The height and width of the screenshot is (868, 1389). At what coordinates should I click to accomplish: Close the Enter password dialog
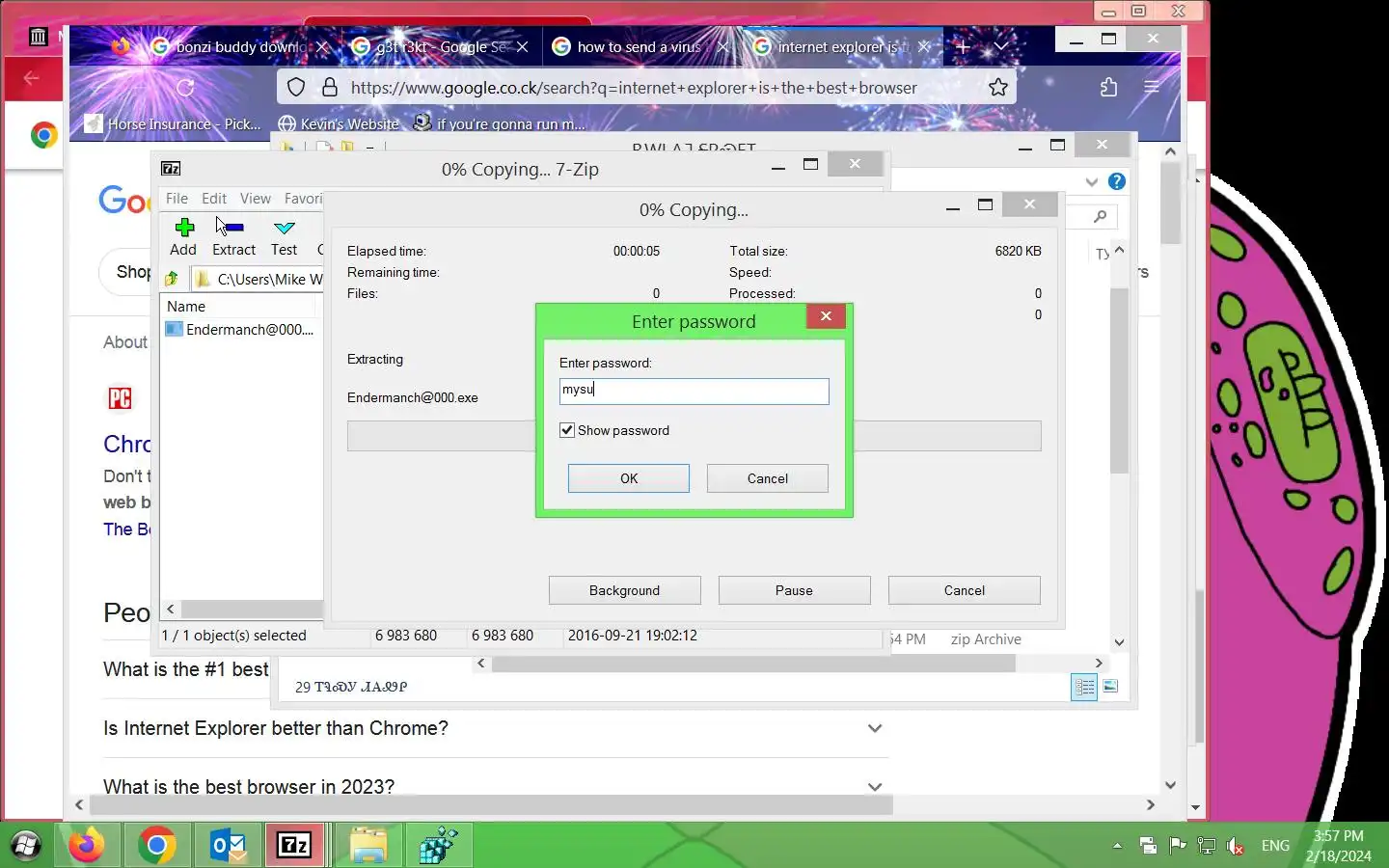[827, 316]
